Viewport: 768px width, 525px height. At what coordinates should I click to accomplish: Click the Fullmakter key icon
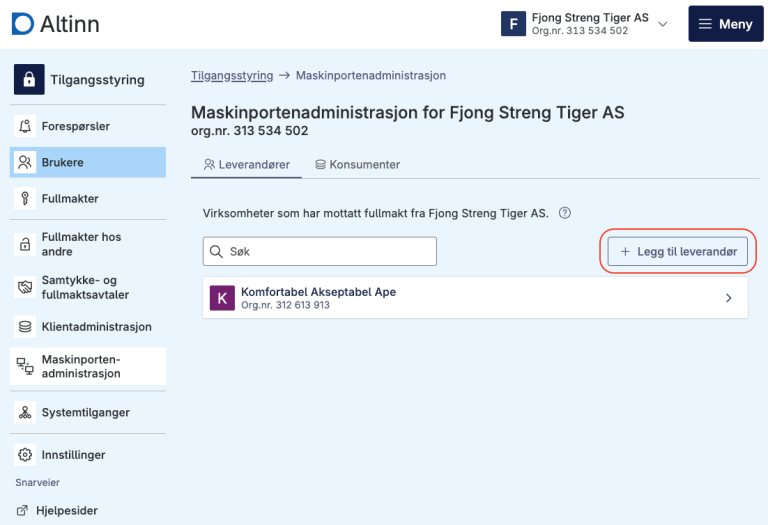[25, 198]
